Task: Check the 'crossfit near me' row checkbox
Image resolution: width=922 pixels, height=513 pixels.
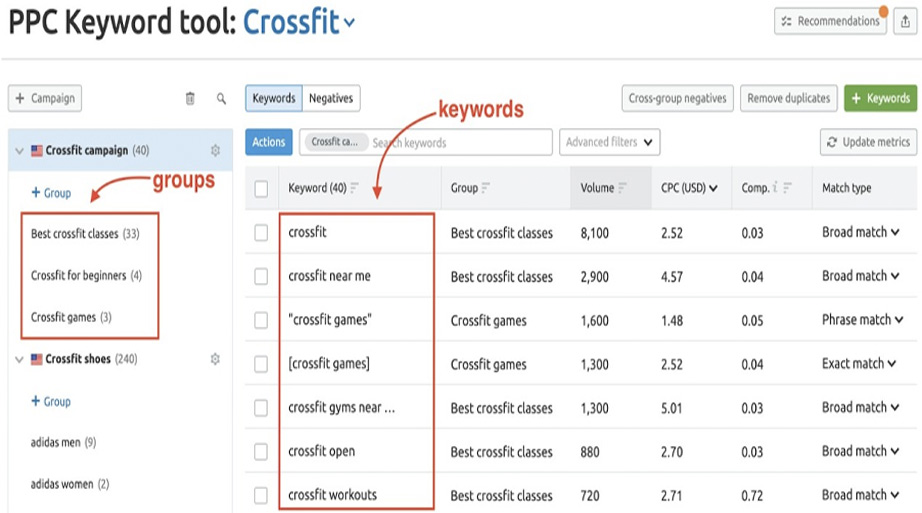Action: point(261,277)
